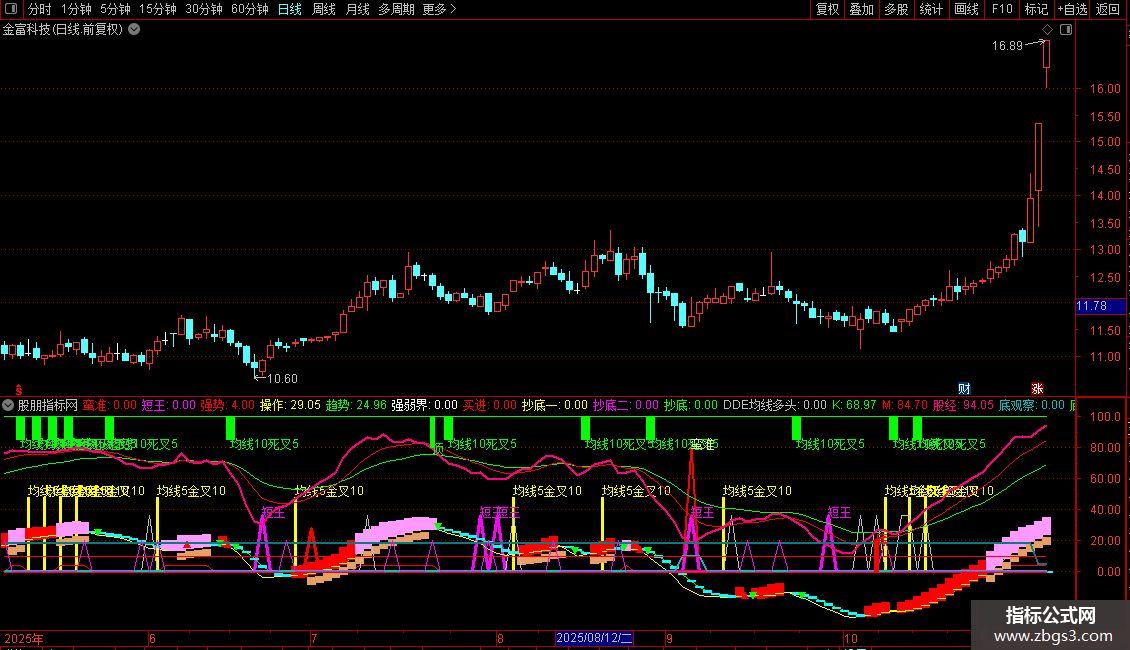Screen dimensions: 1130x650
Task: Click the diamond icon above the chart
Action: (1047, 30)
